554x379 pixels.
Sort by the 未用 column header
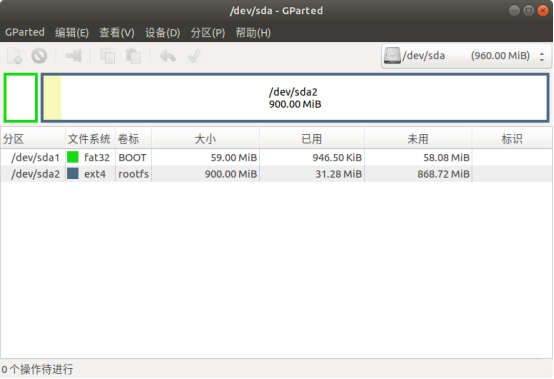[x=418, y=139]
